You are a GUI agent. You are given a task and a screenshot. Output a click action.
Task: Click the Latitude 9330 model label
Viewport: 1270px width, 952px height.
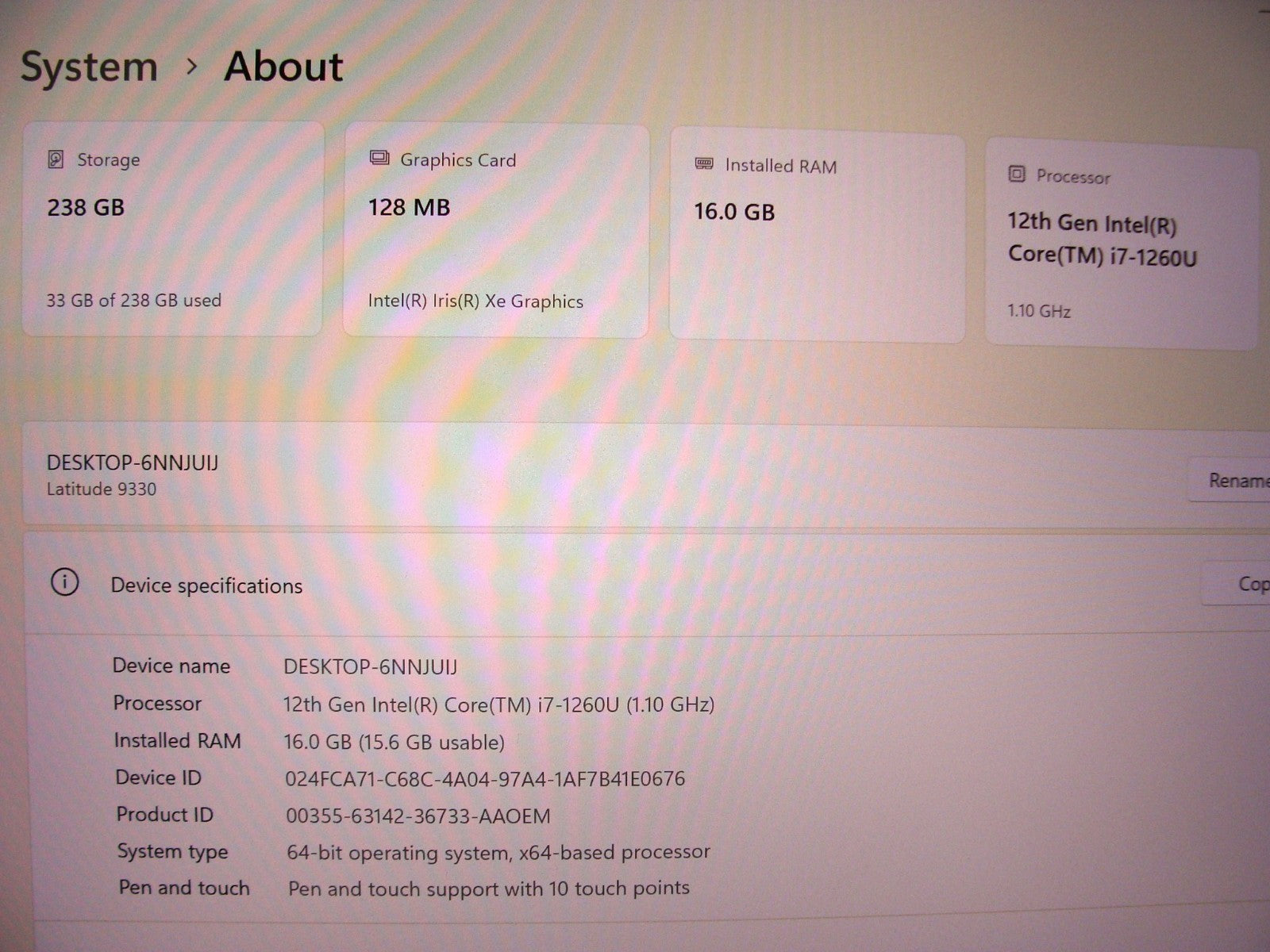pyautogui.click(x=102, y=489)
